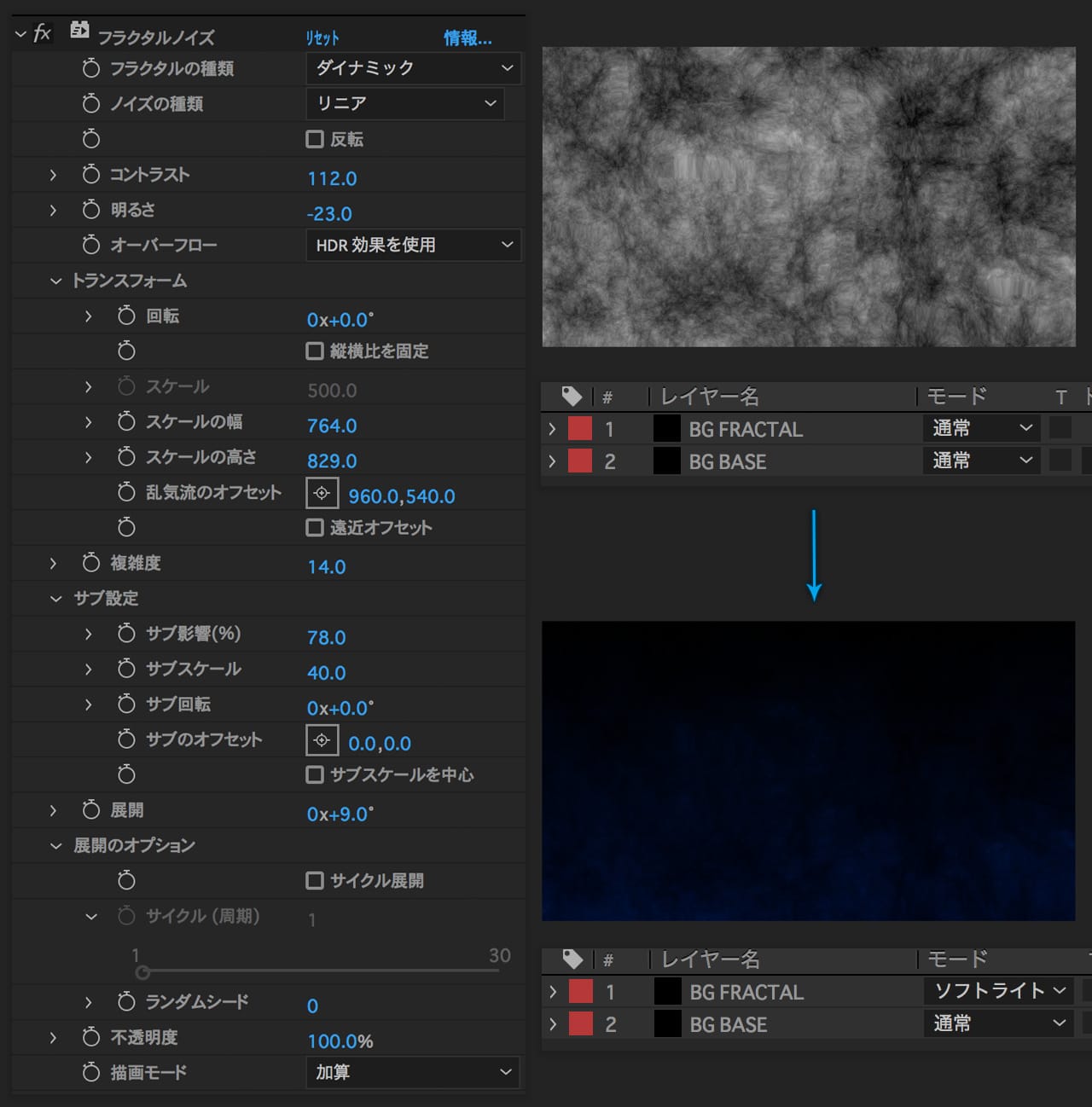Enable the 反転 checkbox
The image size is (1092, 1107).
click(x=315, y=139)
